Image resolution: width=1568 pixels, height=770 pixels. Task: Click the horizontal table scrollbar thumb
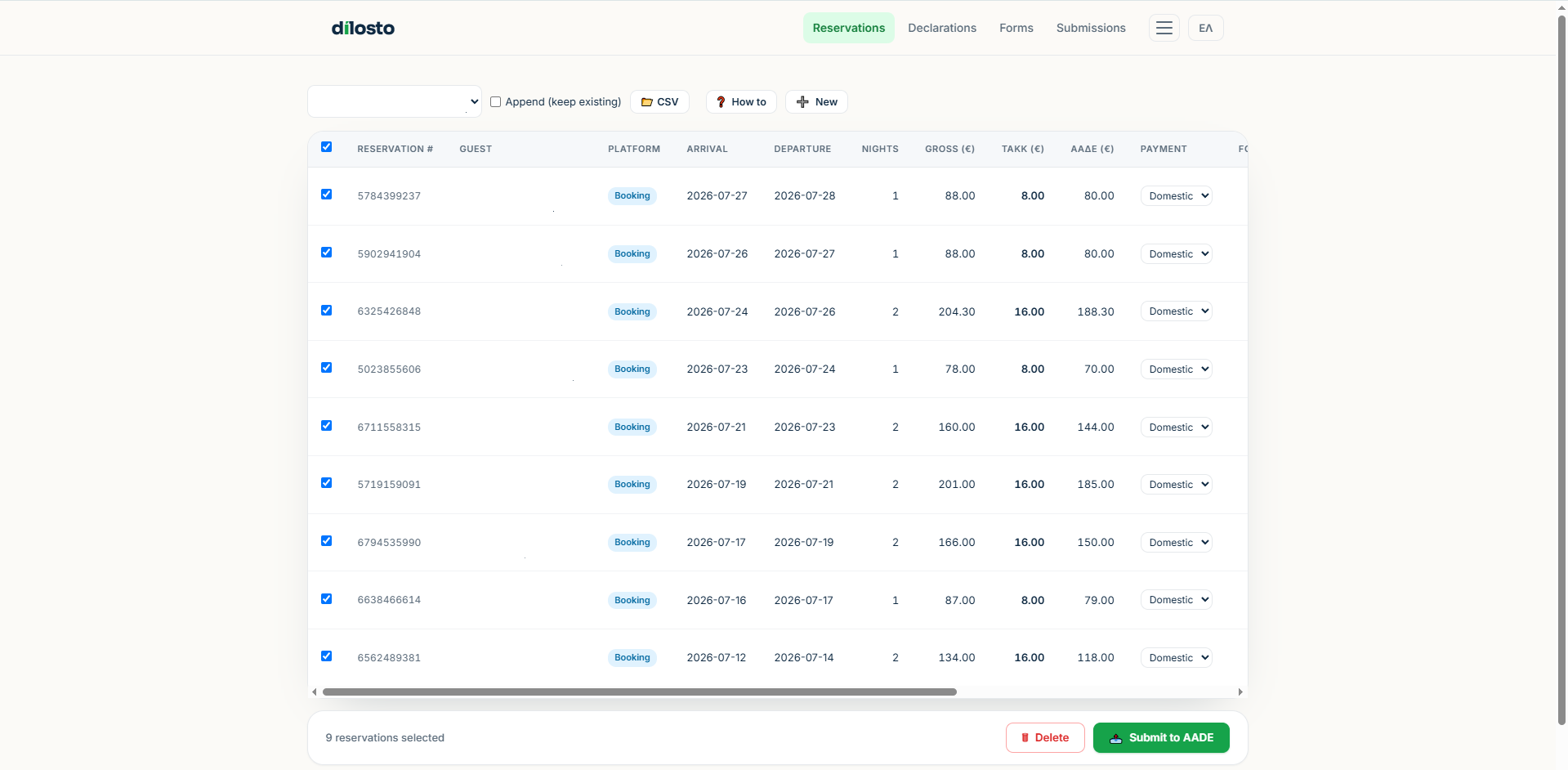coord(639,692)
